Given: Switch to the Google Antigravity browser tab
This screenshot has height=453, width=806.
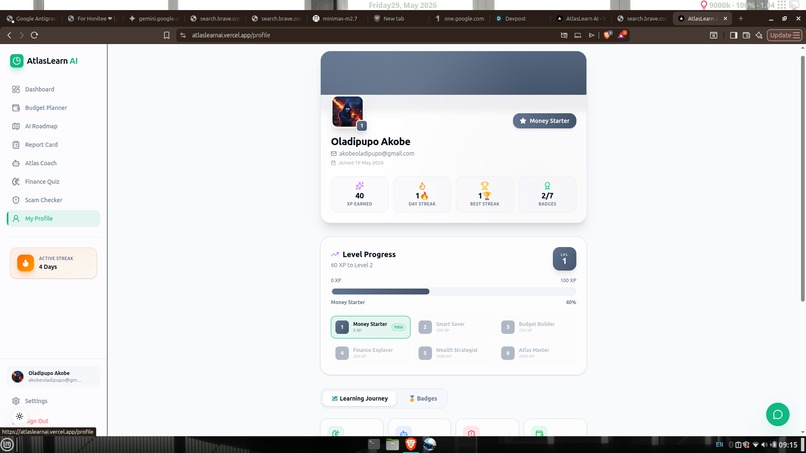Looking at the screenshot, I should (32, 19).
